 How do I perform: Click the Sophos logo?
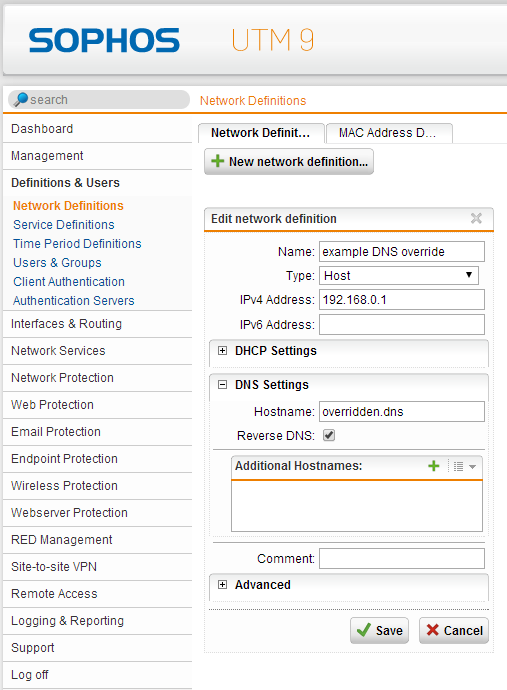[x=104, y=40]
